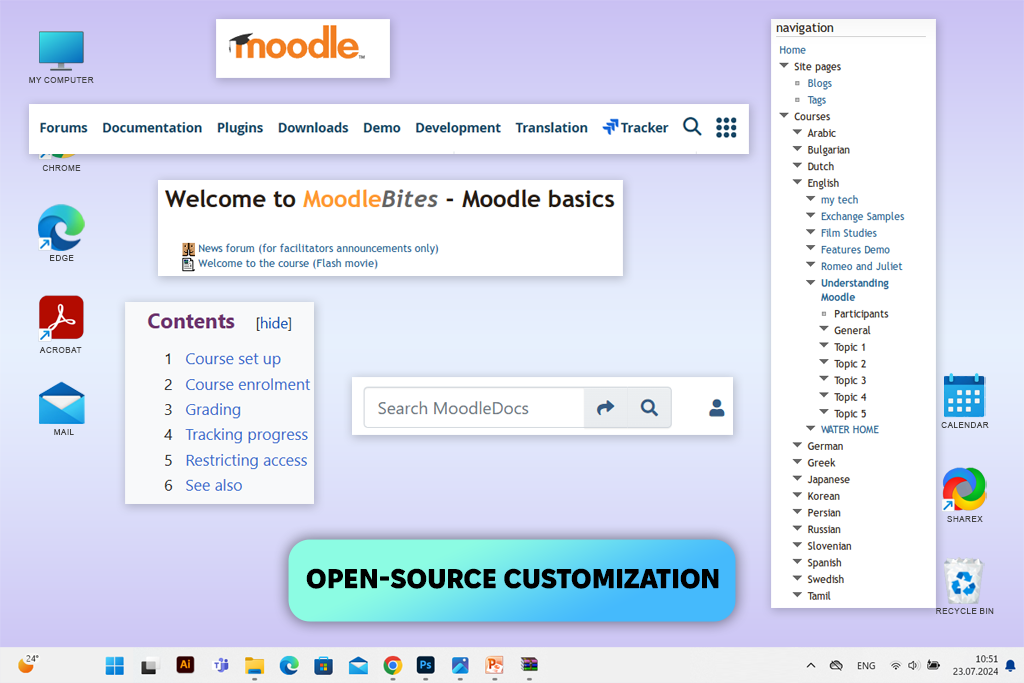The image size is (1024, 683).
Task: Open PowerPoint from the taskbar
Action: [x=494, y=665]
